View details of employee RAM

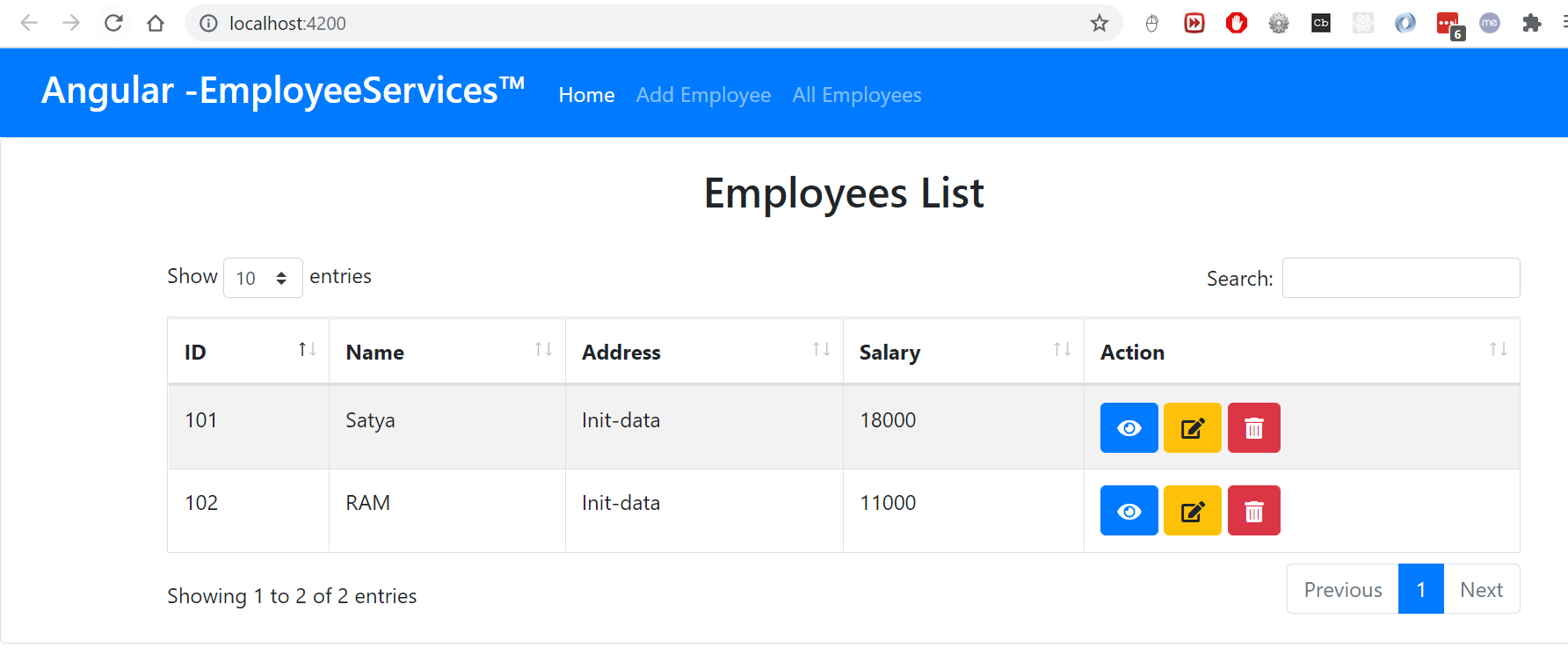click(1129, 511)
